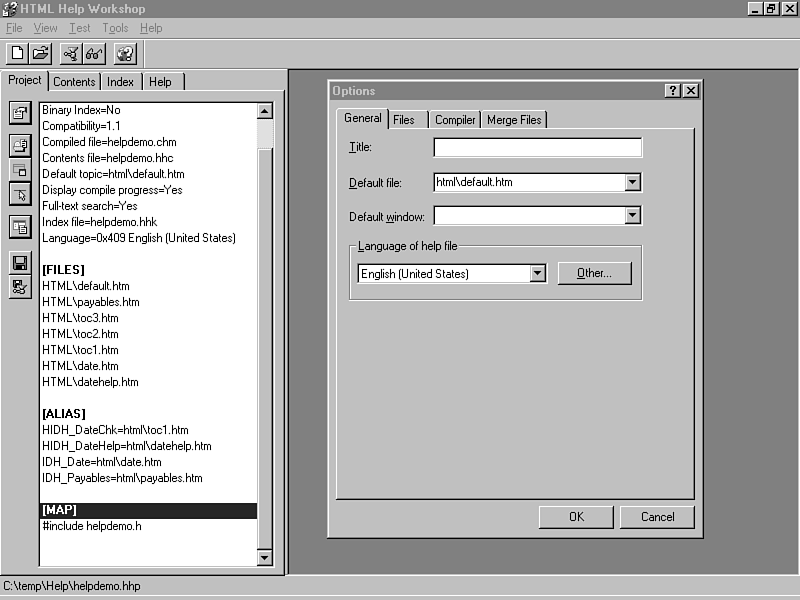
Task: Open a file using the folder icon
Action: pyautogui.click(x=40, y=53)
